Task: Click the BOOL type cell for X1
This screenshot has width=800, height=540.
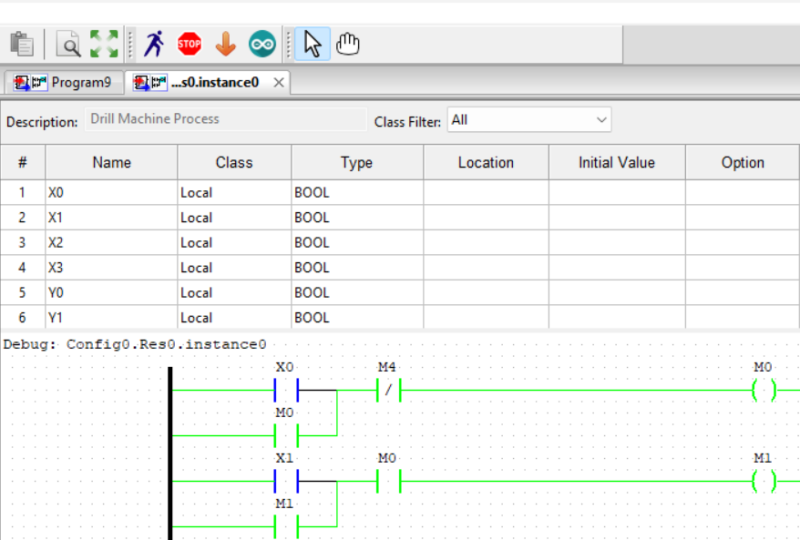Action: pos(357,217)
